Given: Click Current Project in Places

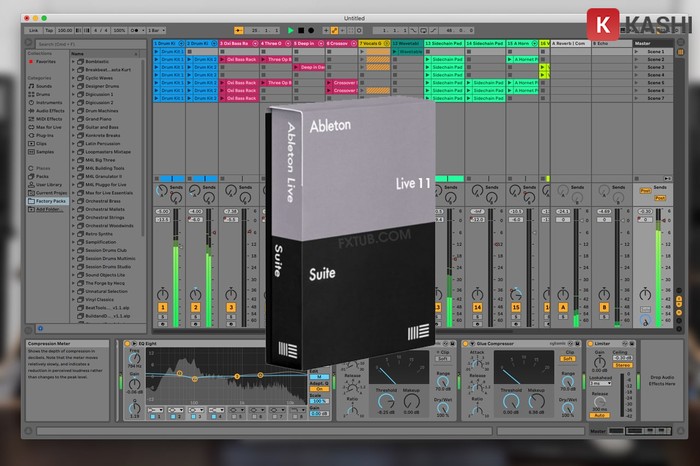Looking at the screenshot, I should (48, 193).
